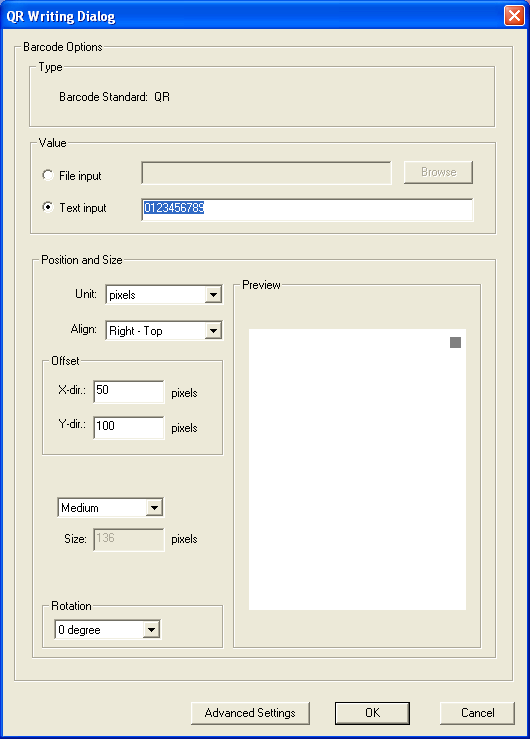This screenshot has width=530, height=739.
Task: Click the Browse button
Action: [x=438, y=172]
